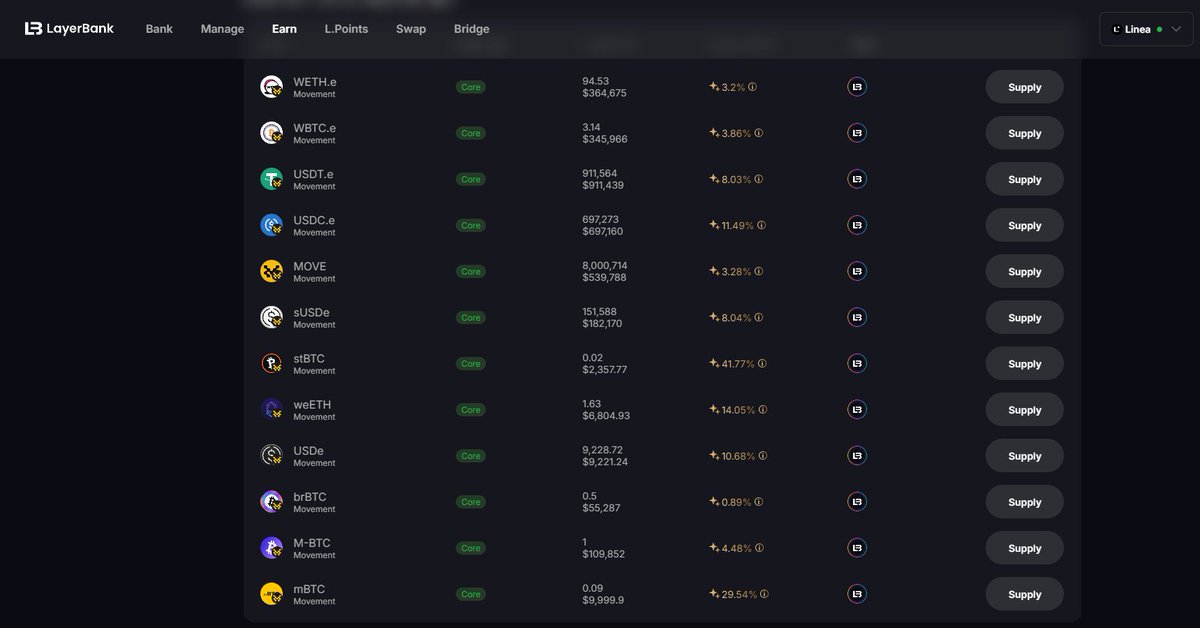1200x628 pixels.
Task: Click the $911,439 value text
Action: tap(603, 185)
